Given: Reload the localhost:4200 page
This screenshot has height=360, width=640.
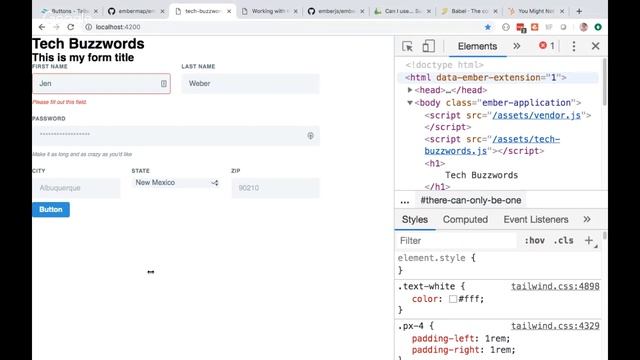Looking at the screenshot, I should 71,27.
